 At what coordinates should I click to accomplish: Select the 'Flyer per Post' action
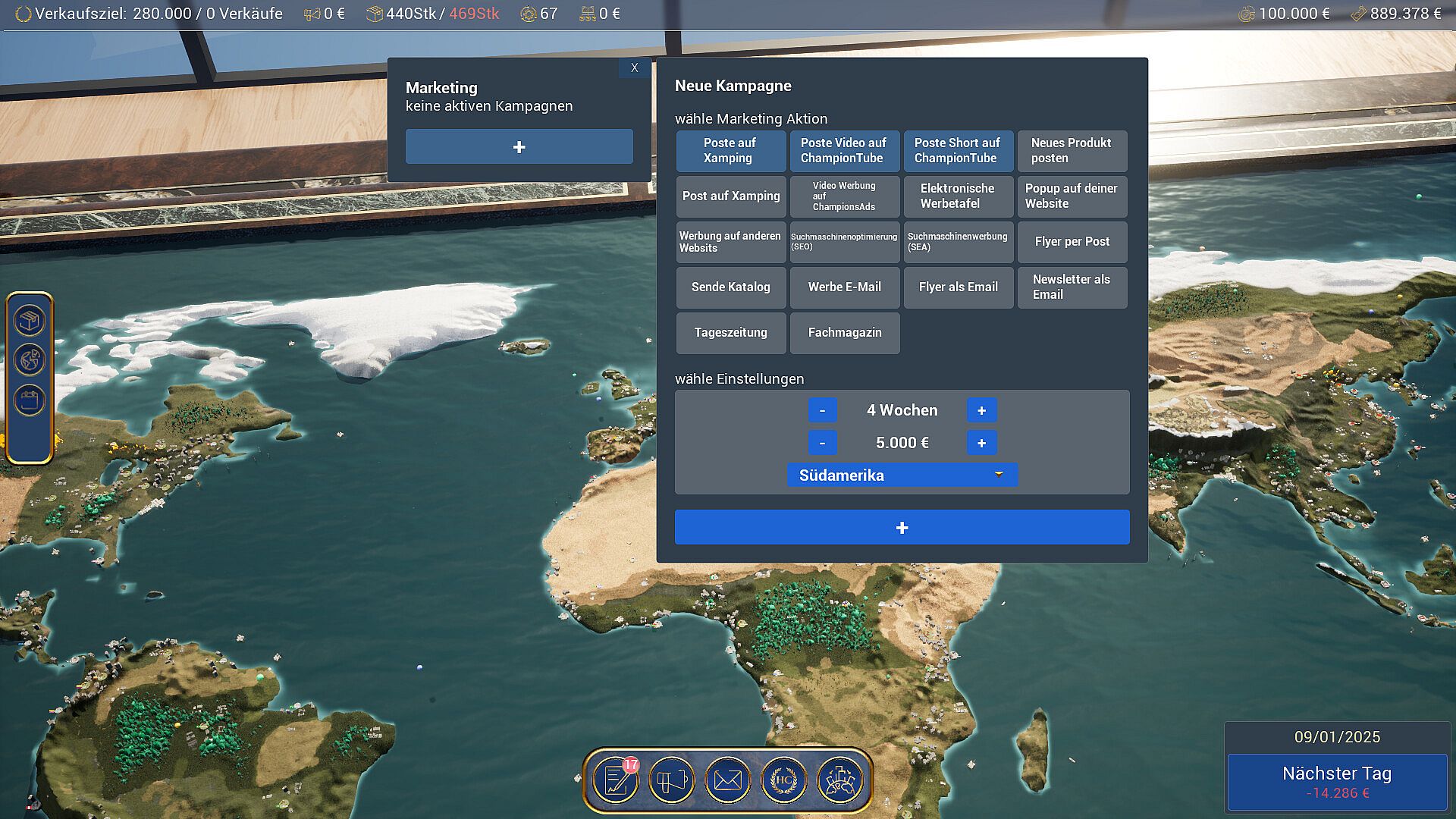pos(1072,241)
